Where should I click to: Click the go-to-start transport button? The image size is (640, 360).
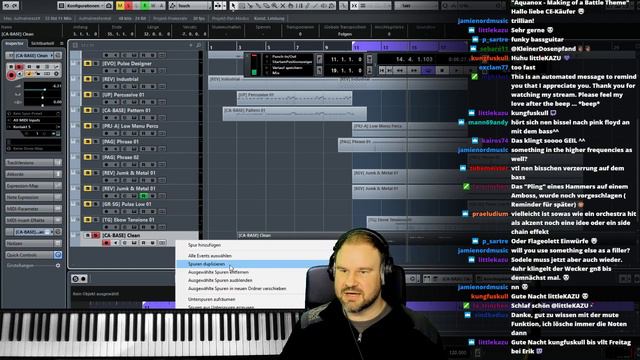pos(382,71)
